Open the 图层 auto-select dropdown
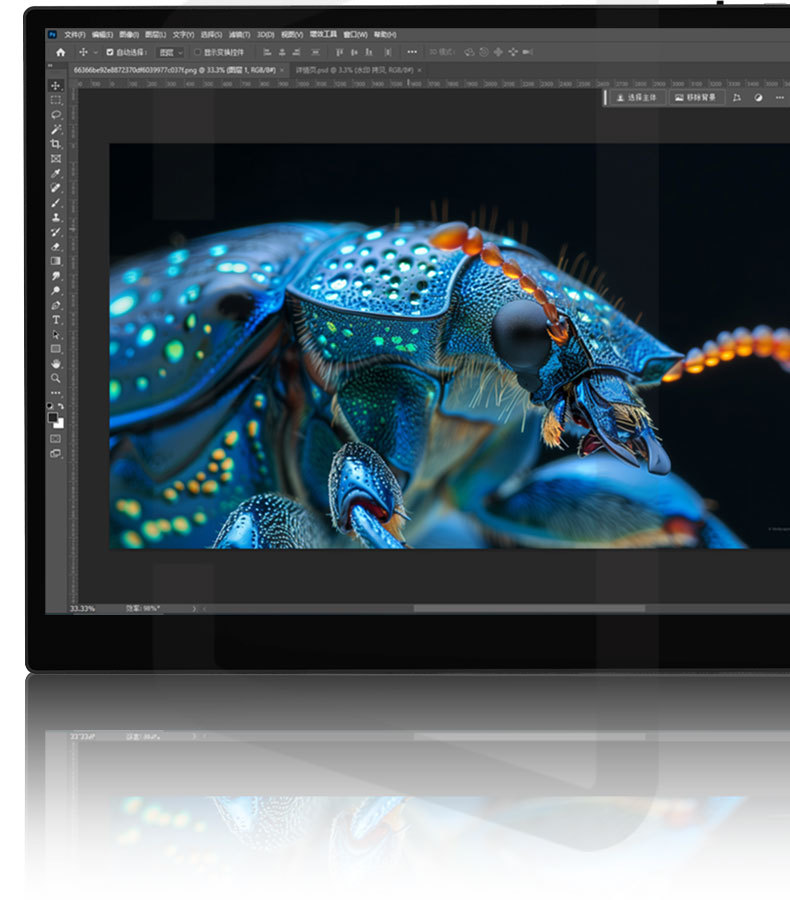The height and width of the screenshot is (900, 790). tap(171, 52)
